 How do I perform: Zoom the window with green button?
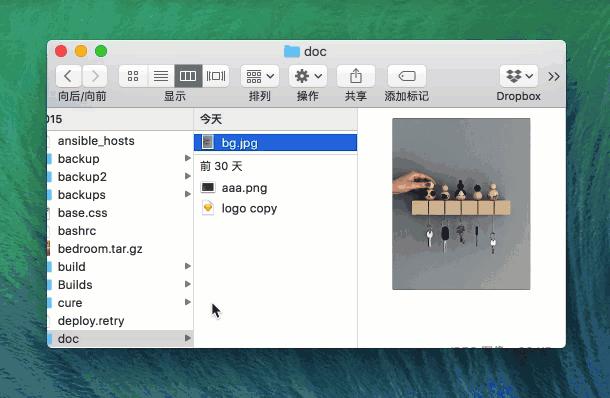coord(101,51)
